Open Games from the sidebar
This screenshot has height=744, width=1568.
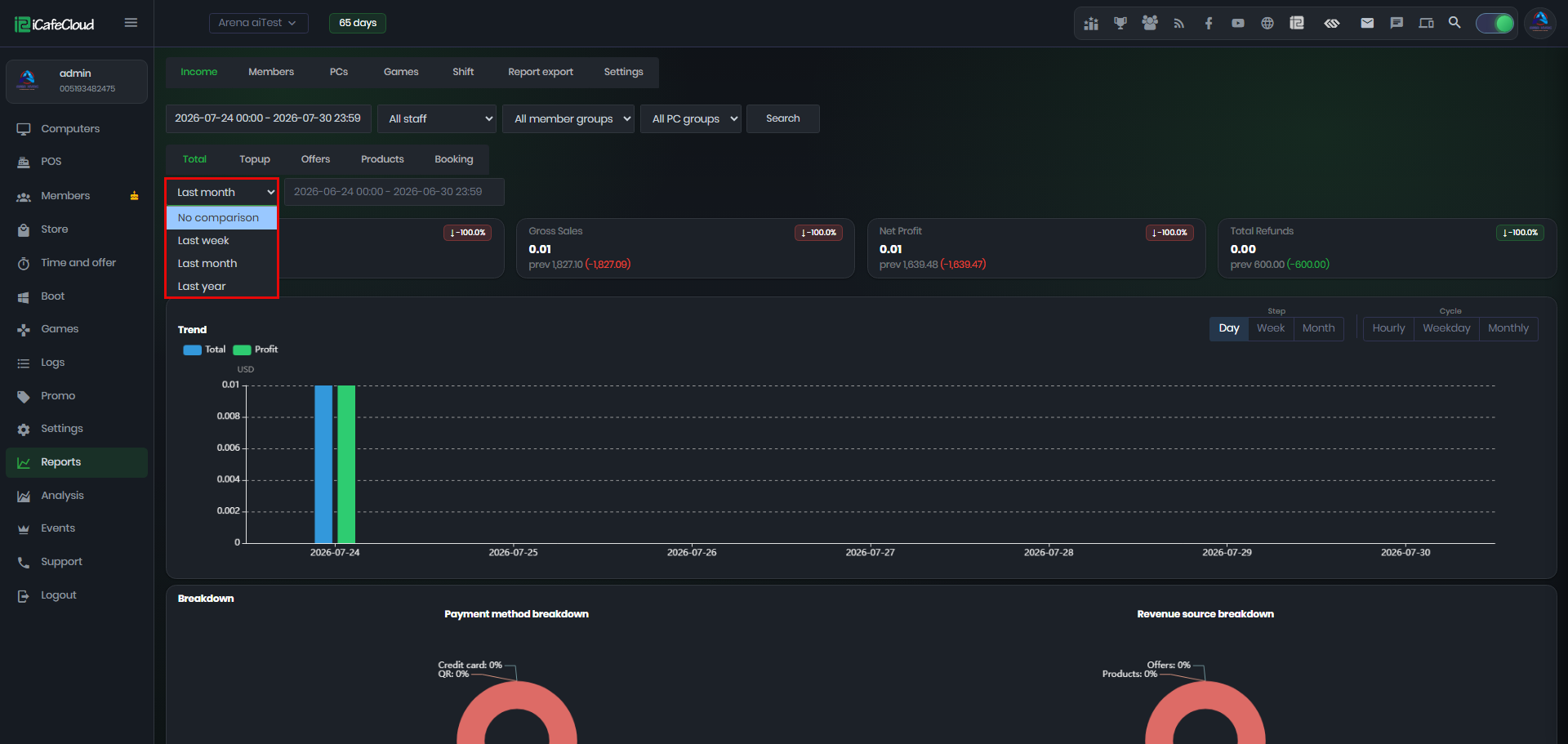pyautogui.click(x=77, y=329)
